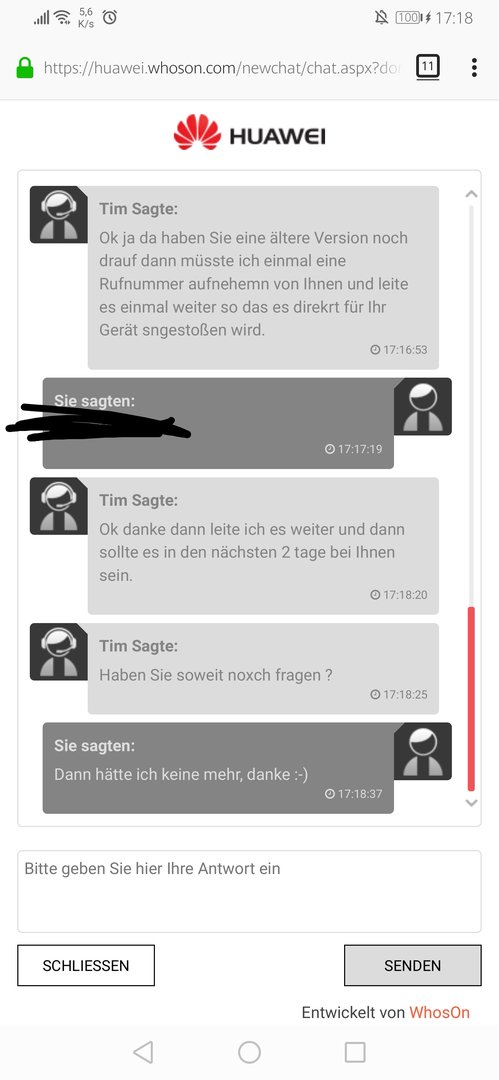Open the WhosOn link
Viewport: 499px width, 1080px height.
(x=440, y=1012)
